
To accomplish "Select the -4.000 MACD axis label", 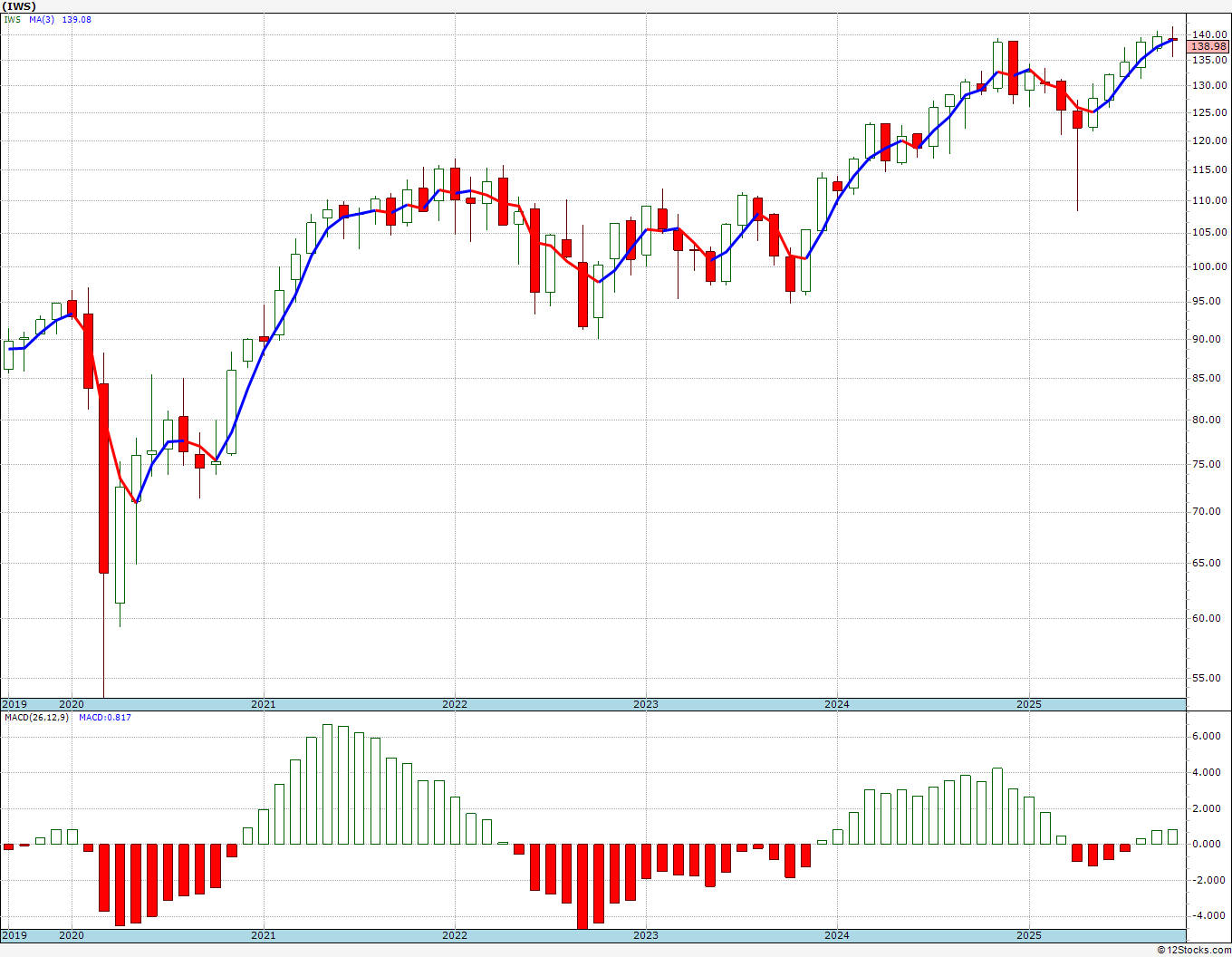I will click(x=1209, y=916).
